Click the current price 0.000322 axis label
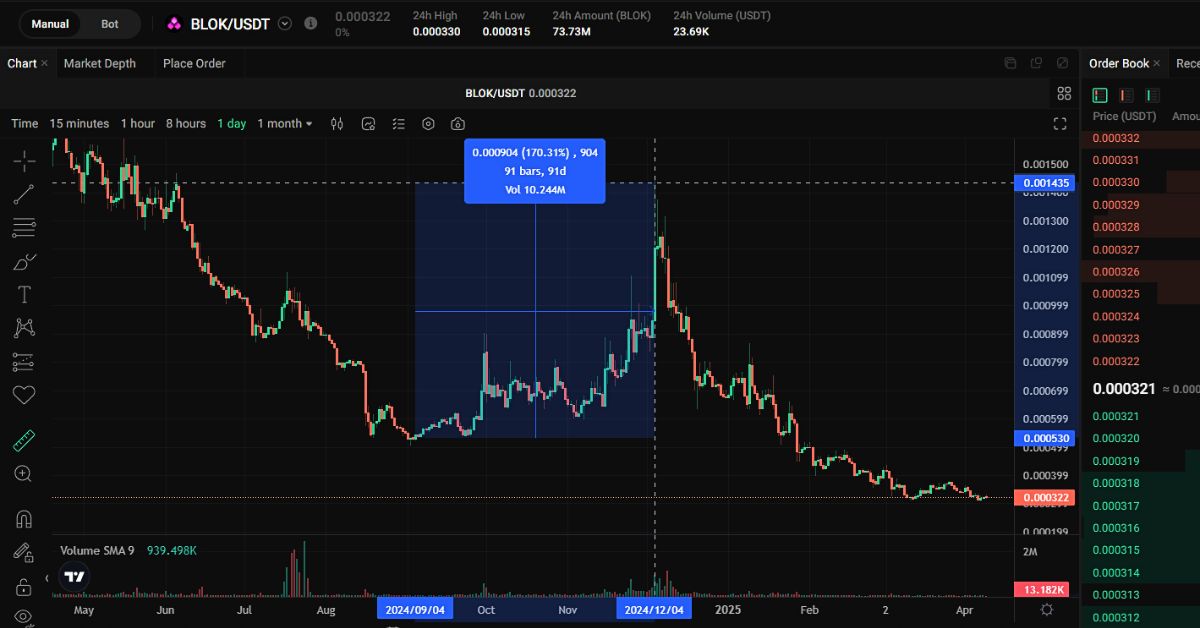 1043,498
